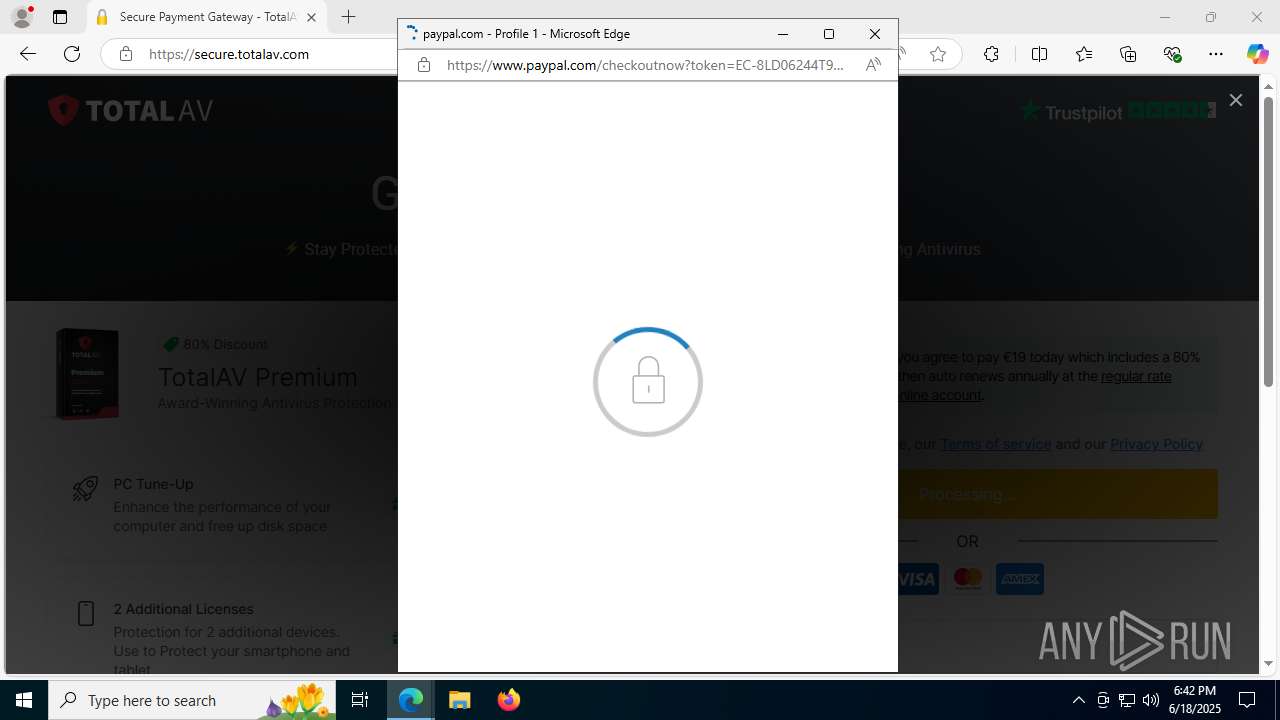Select the Mastercard payment icon
The height and width of the screenshot is (720, 1280).
(x=968, y=579)
